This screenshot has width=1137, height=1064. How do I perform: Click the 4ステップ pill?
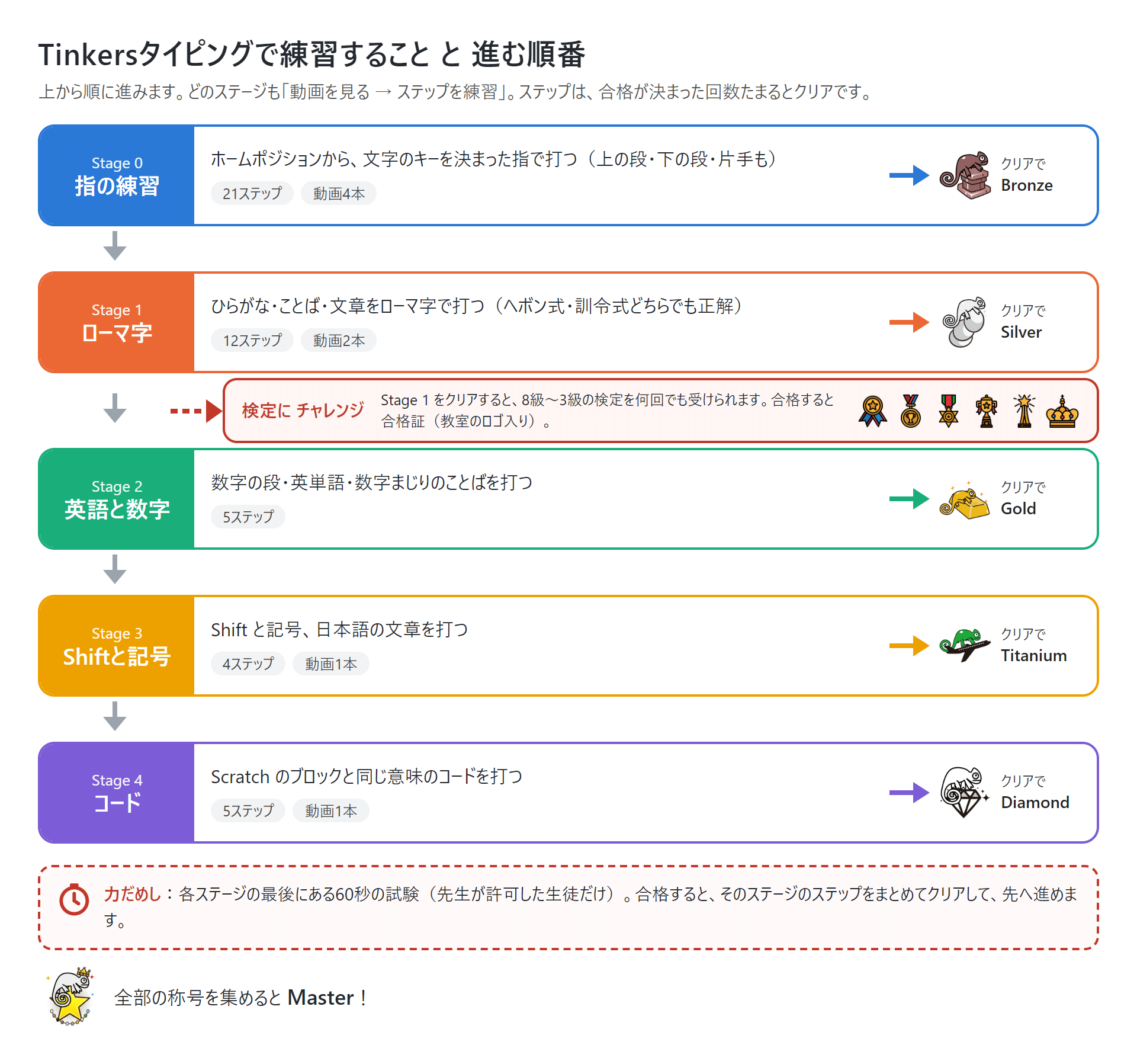248,664
